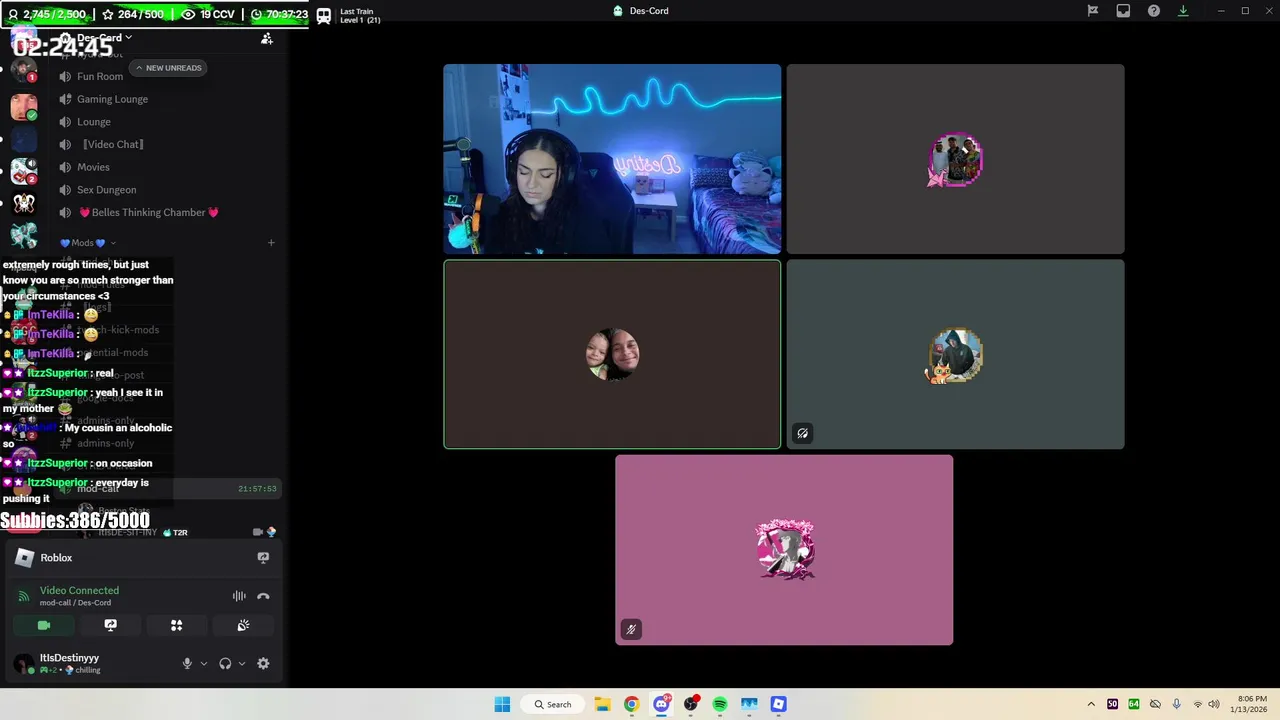Expand the Des-Cord server name dropdown

(x=105, y=38)
